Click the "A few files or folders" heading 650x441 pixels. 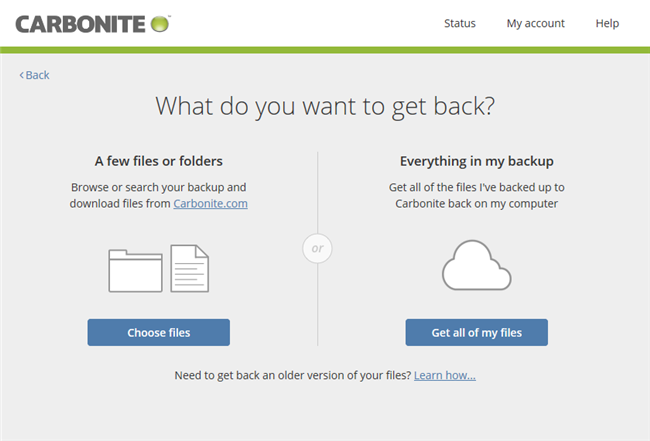tap(159, 160)
